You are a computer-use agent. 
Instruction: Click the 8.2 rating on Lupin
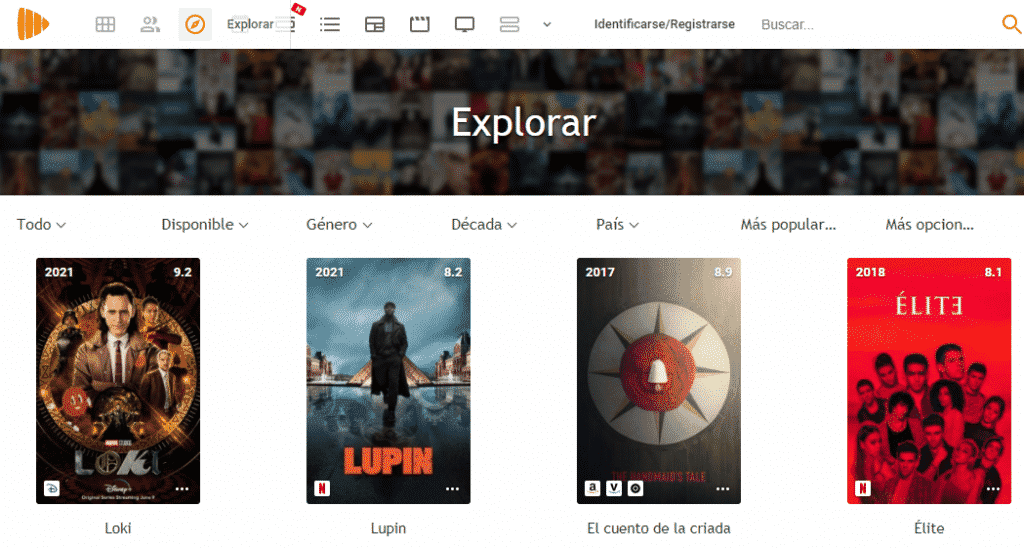point(453,272)
